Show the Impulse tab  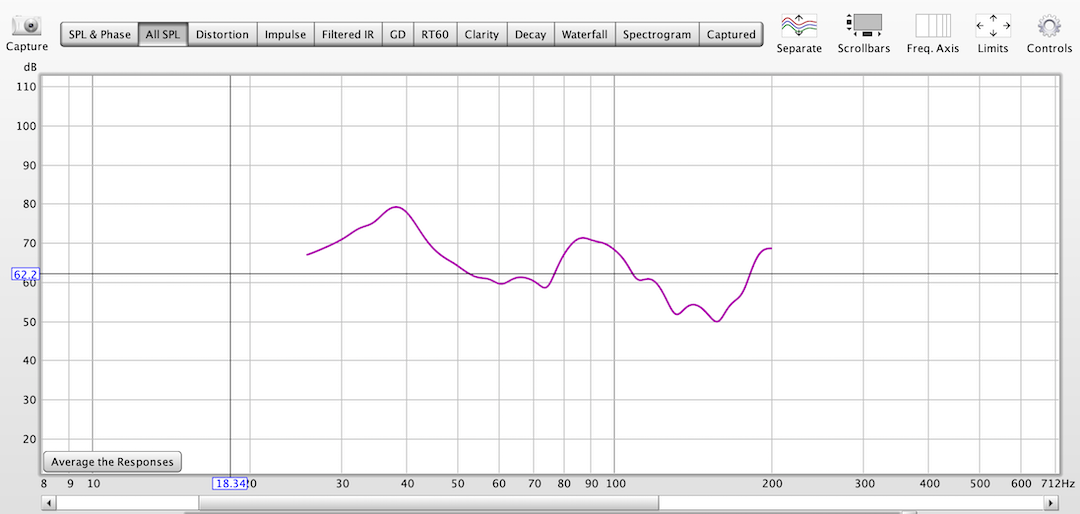(285, 34)
